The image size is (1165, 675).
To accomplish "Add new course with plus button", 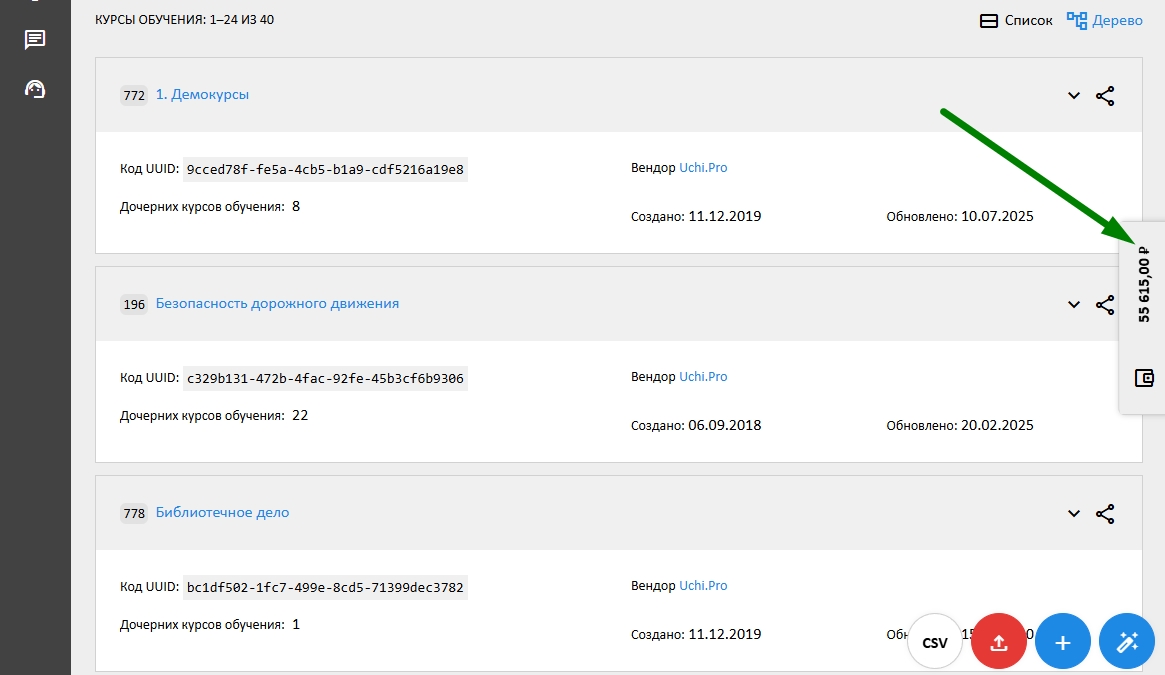I will 1063,642.
